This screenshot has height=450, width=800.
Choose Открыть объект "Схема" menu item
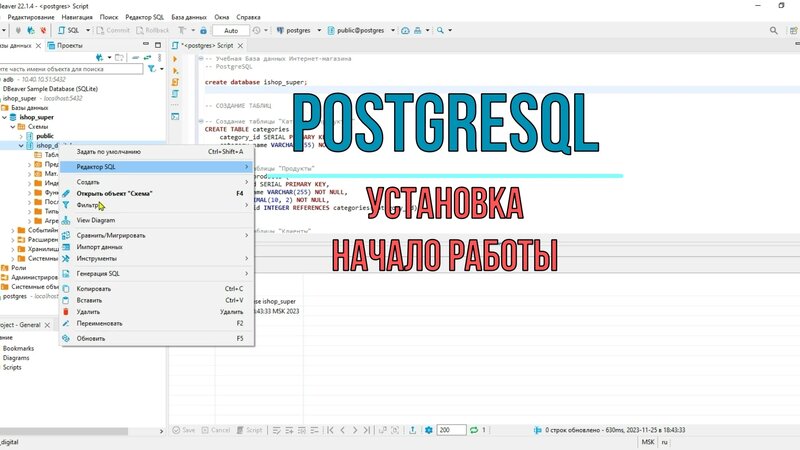[x=157, y=193]
